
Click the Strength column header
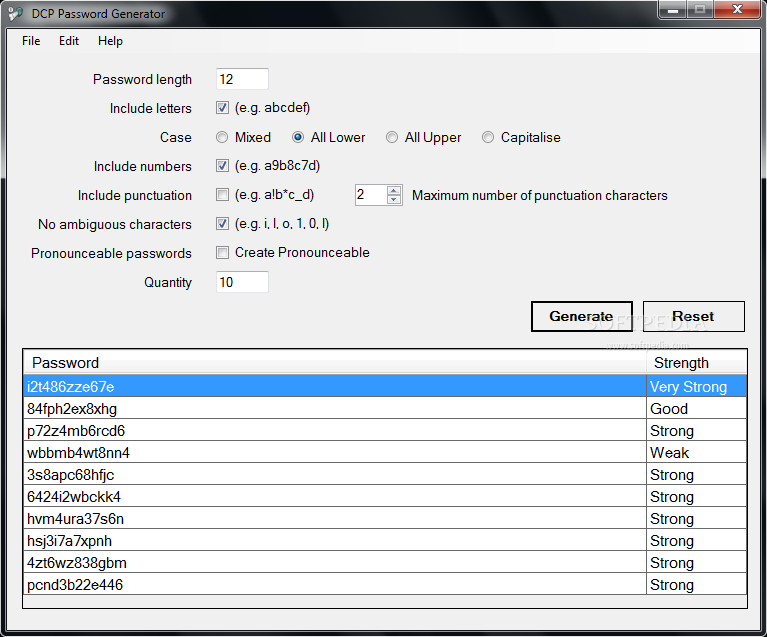(x=697, y=363)
